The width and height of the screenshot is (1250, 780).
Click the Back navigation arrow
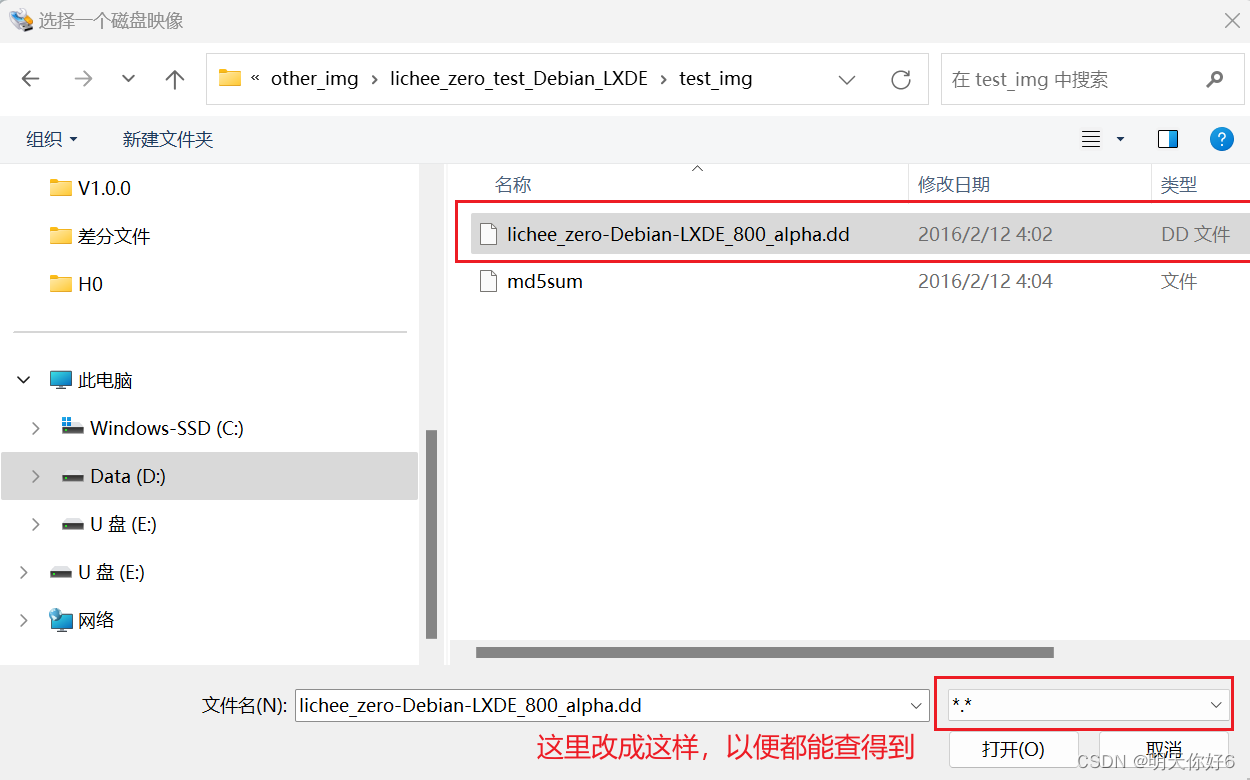(x=30, y=78)
